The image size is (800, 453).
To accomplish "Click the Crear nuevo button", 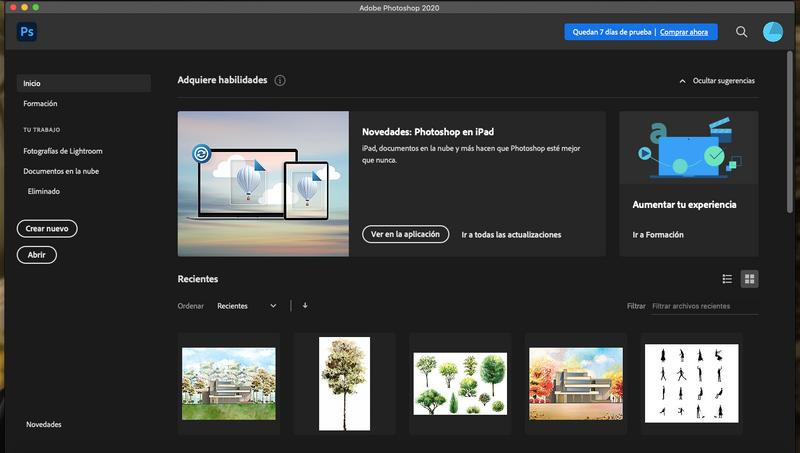I will 47,229.
